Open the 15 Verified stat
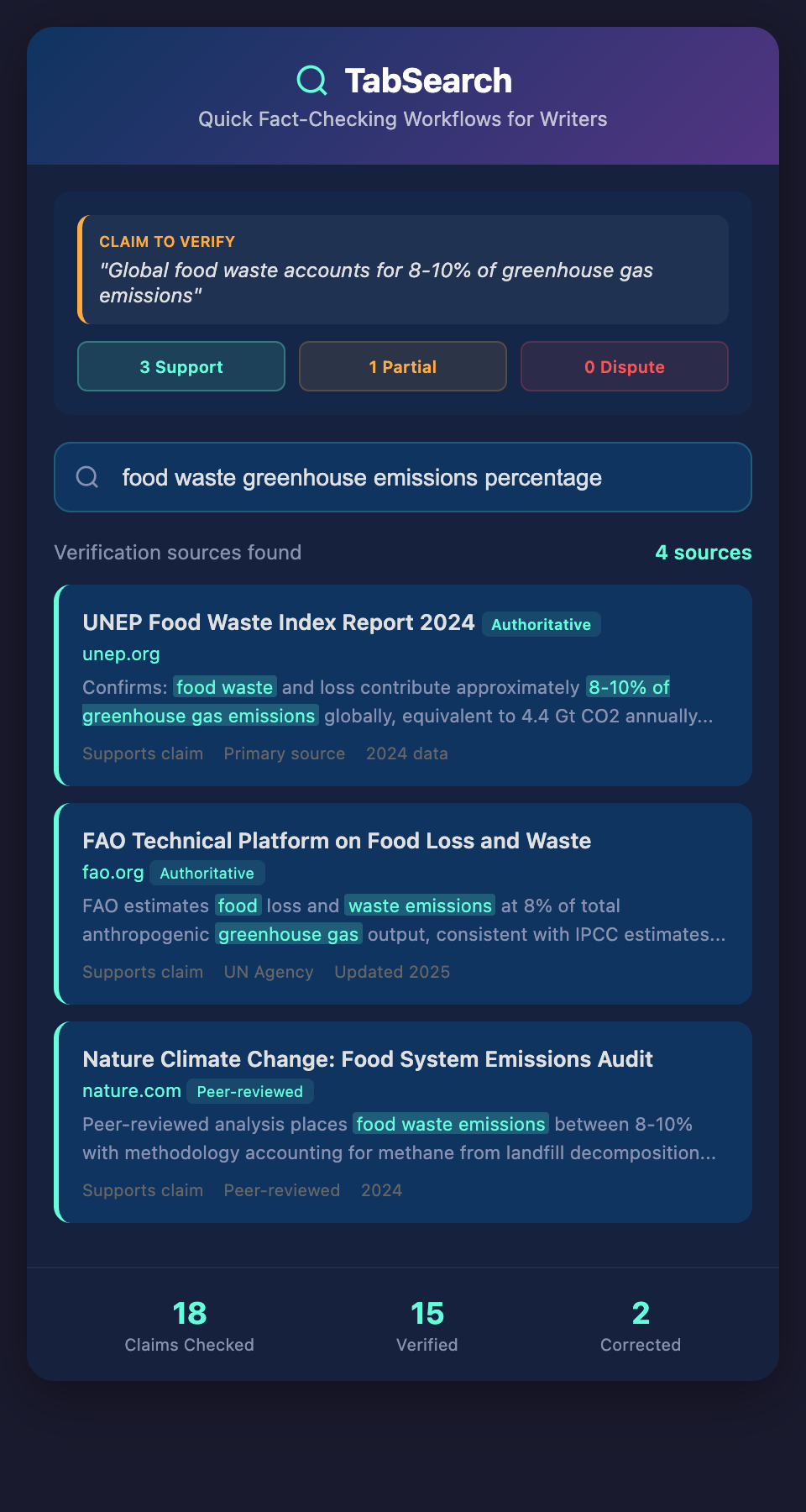This screenshot has height=1512, width=806. [x=427, y=1326]
